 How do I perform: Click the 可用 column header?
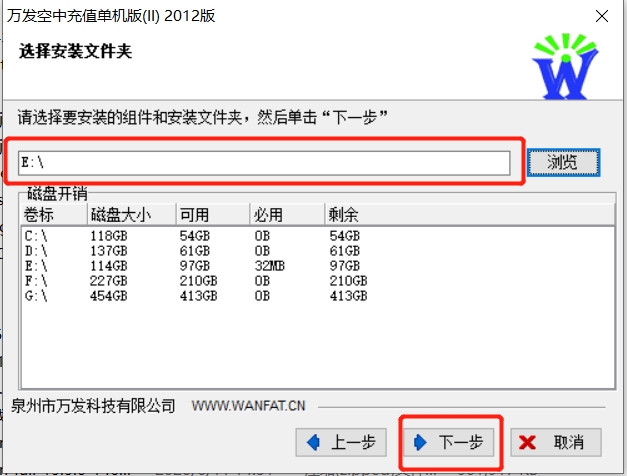[x=213, y=215]
